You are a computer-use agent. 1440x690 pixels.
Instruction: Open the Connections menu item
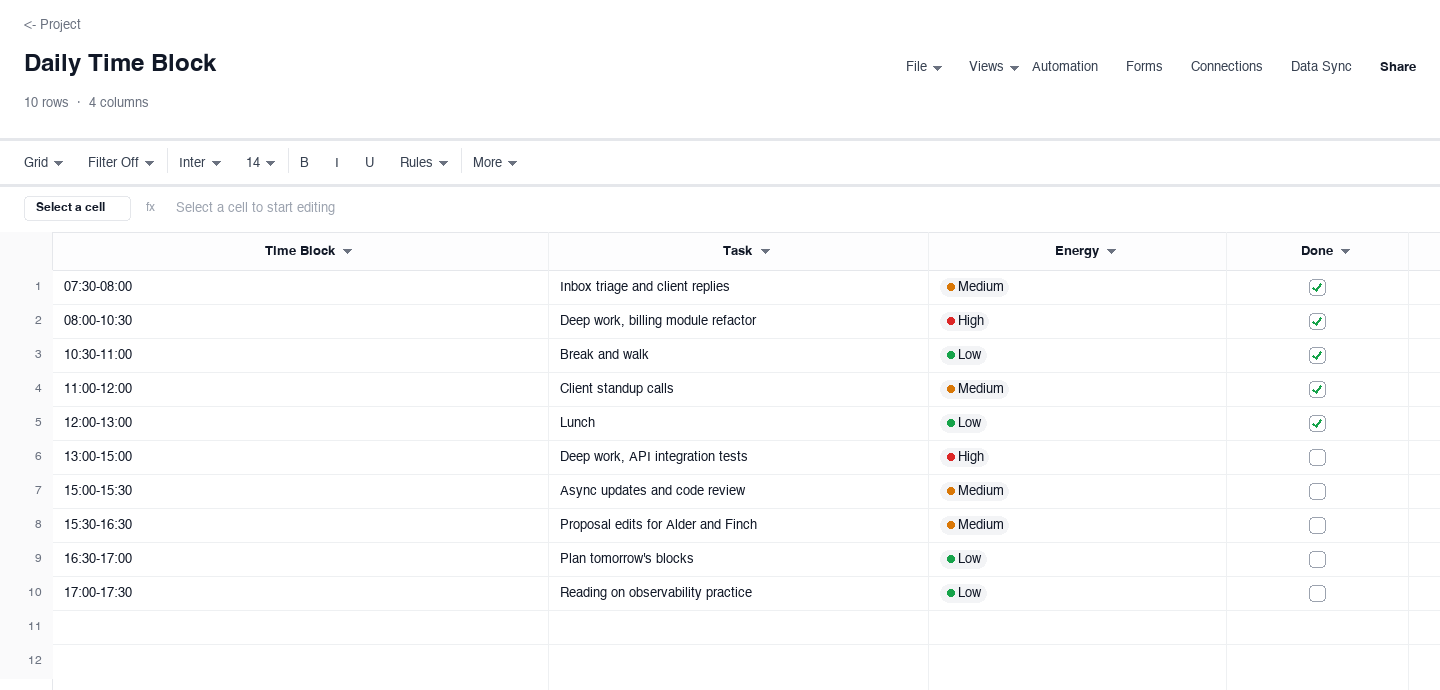coord(1226,67)
